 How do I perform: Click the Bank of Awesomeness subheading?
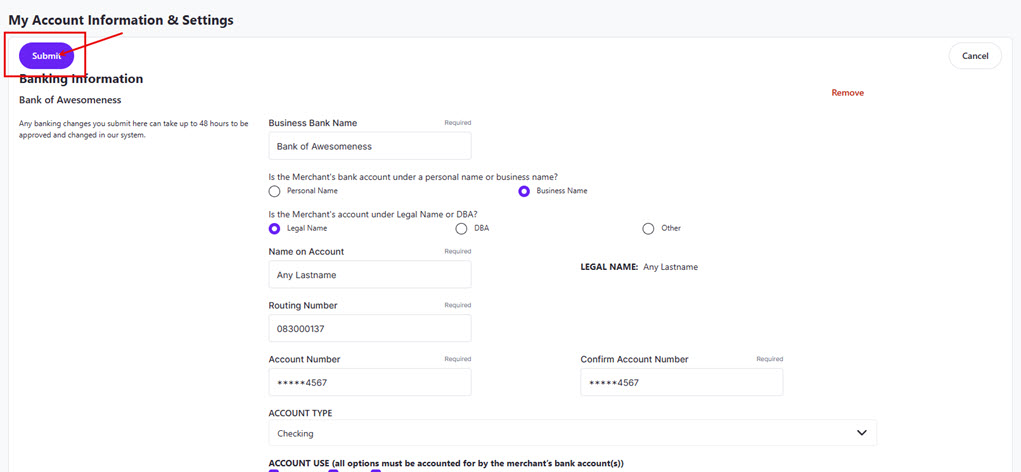coord(70,100)
